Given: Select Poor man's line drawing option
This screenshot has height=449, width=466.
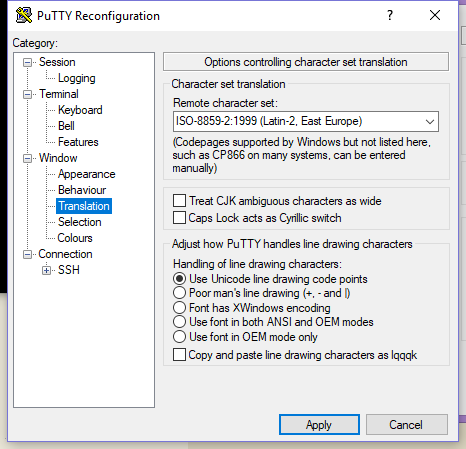Looking at the screenshot, I should coord(179,293).
